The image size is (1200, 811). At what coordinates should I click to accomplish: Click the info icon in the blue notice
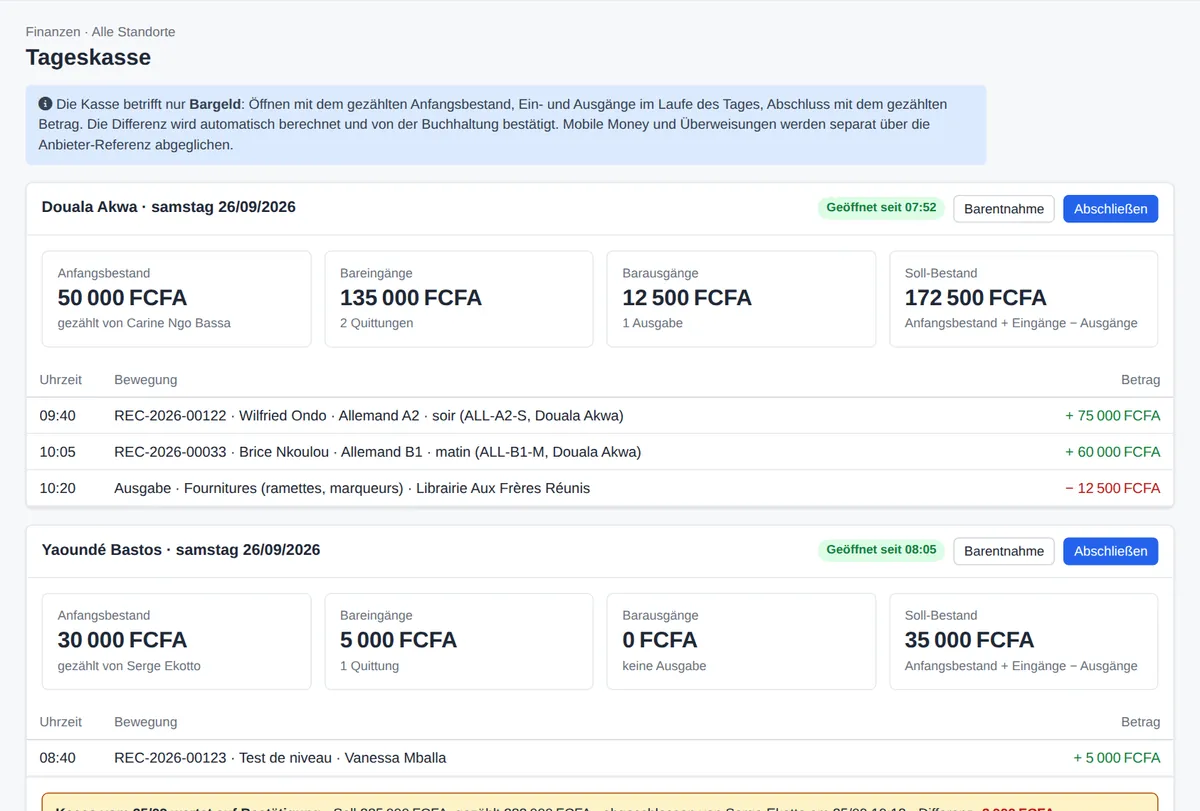(x=45, y=104)
